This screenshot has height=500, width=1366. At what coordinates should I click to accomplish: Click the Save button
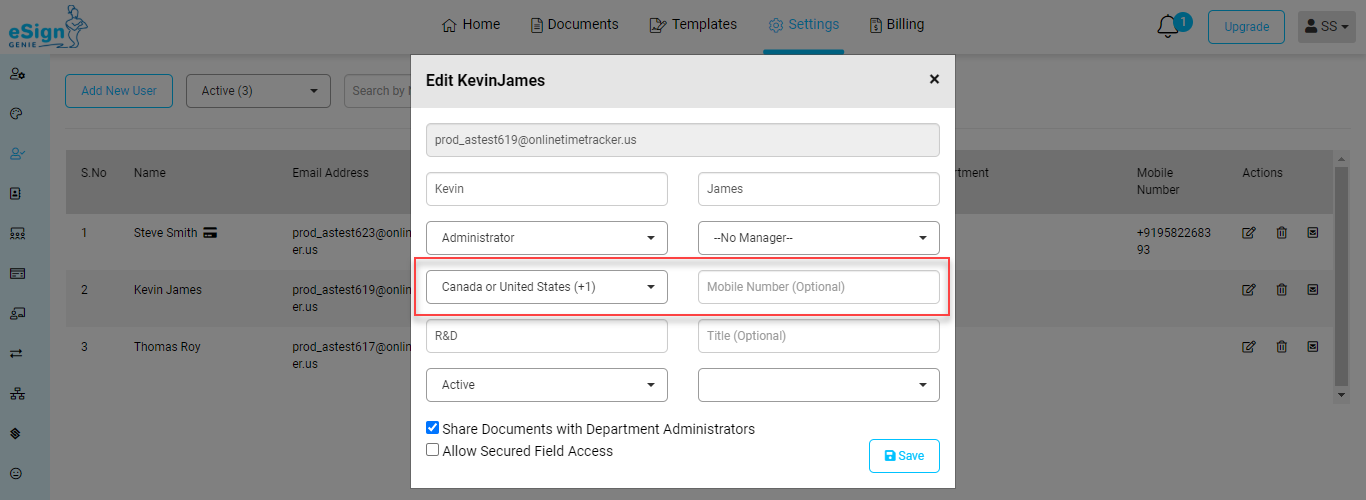[x=904, y=455]
